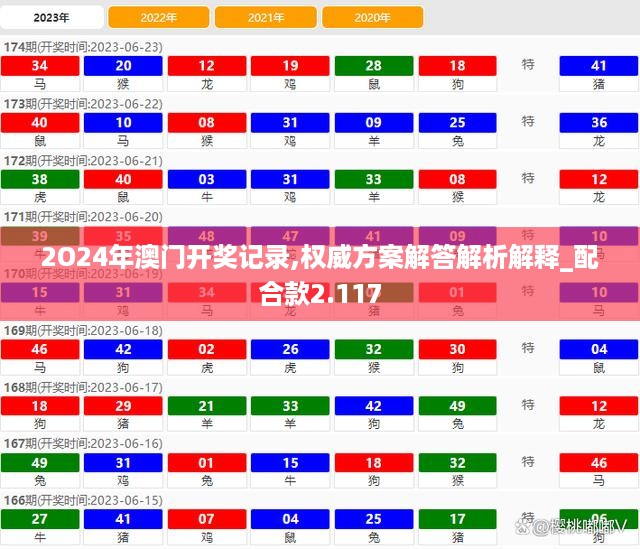Show the 2020年 lottery records tab

(x=372, y=17)
